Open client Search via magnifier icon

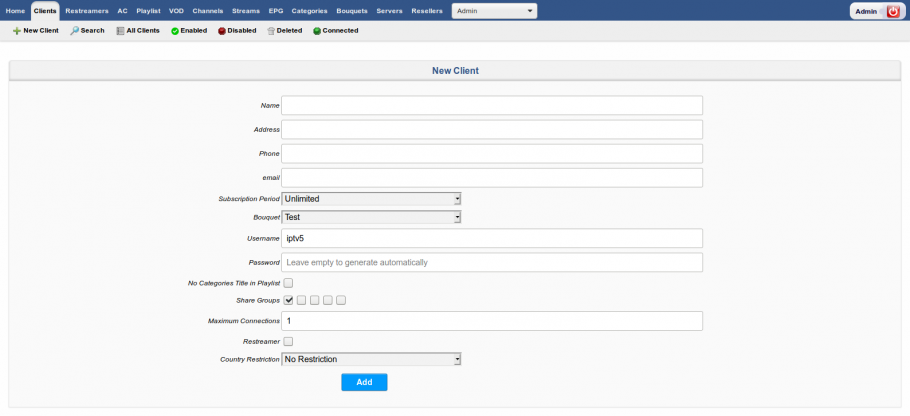[74, 31]
